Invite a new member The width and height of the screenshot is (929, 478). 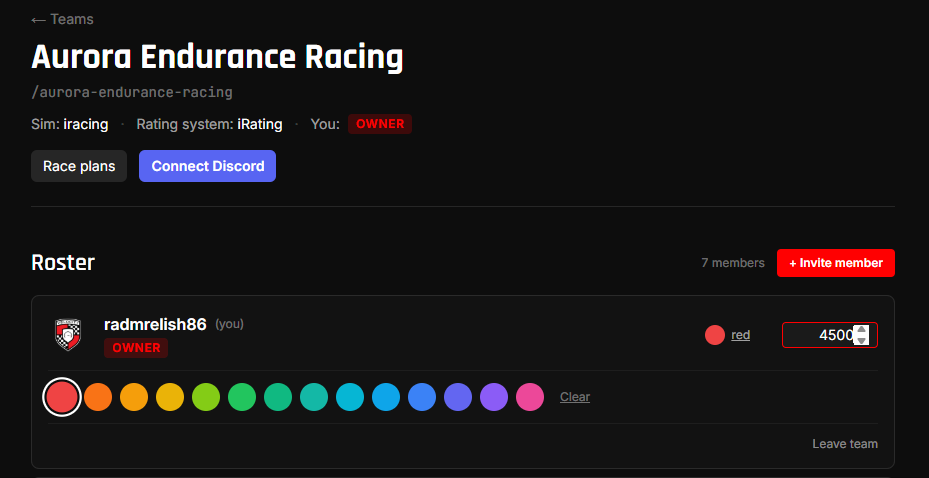click(835, 263)
